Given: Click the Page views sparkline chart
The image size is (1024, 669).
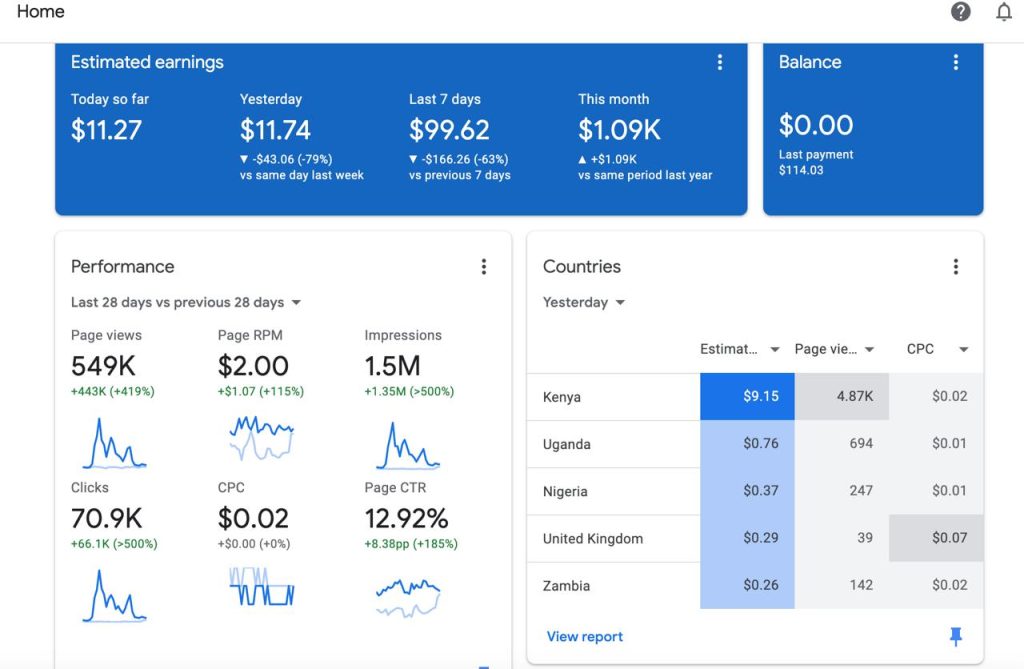Looking at the screenshot, I should [114, 443].
